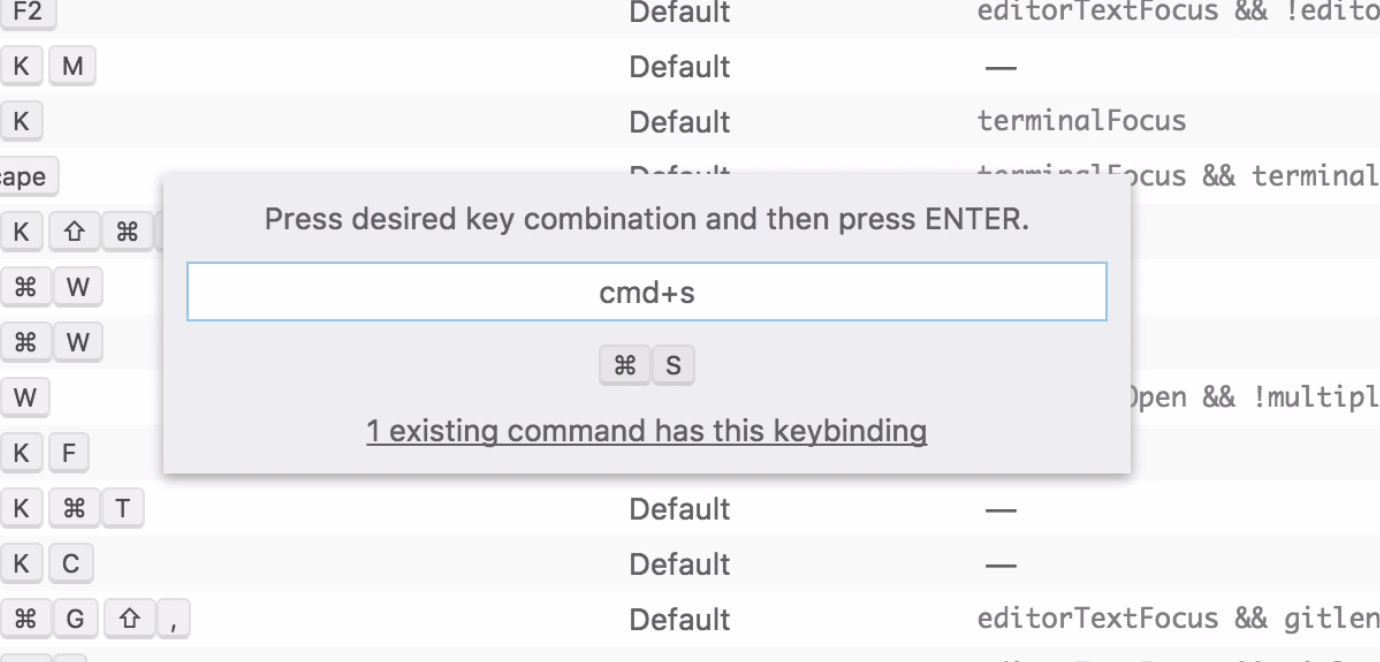1380x662 pixels.
Task: Click the lone K keybinding badge
Action: 19,121
